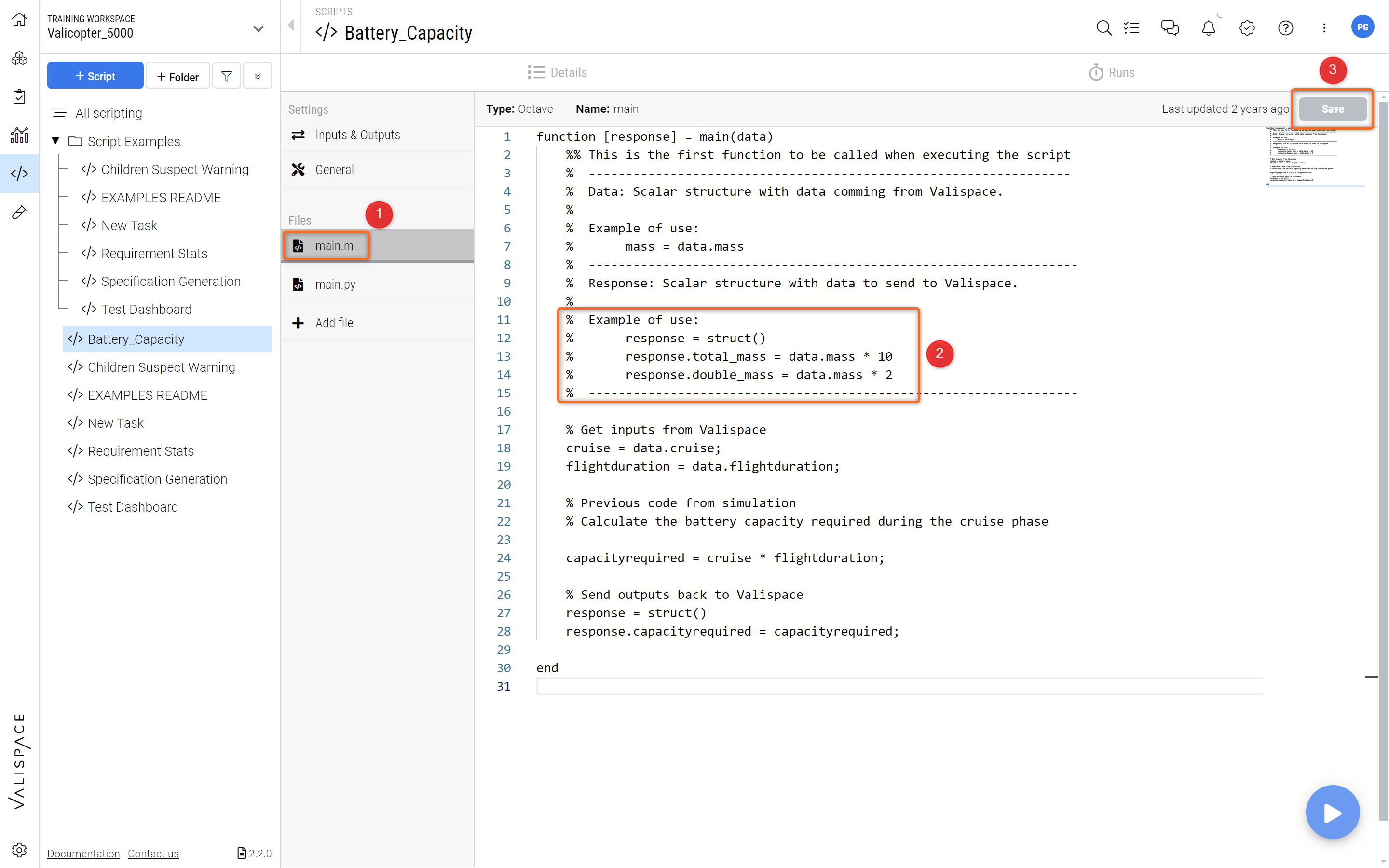The image size is (1389, 868).
Task: Collapse the Script Examples folder triangle
Action: [55, 141]
